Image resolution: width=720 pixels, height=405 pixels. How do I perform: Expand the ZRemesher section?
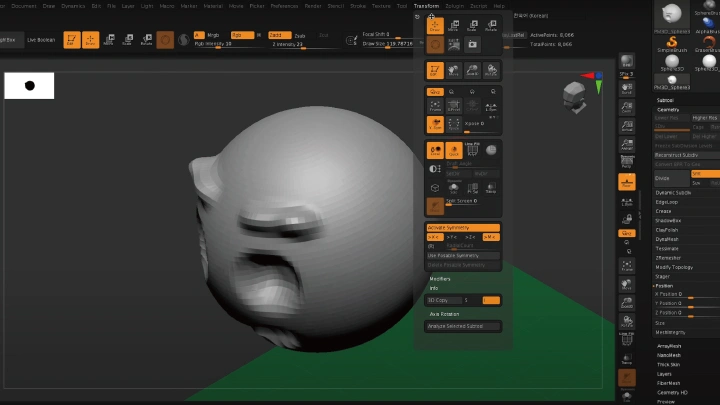pyautogui.click(x=668, y=258)
